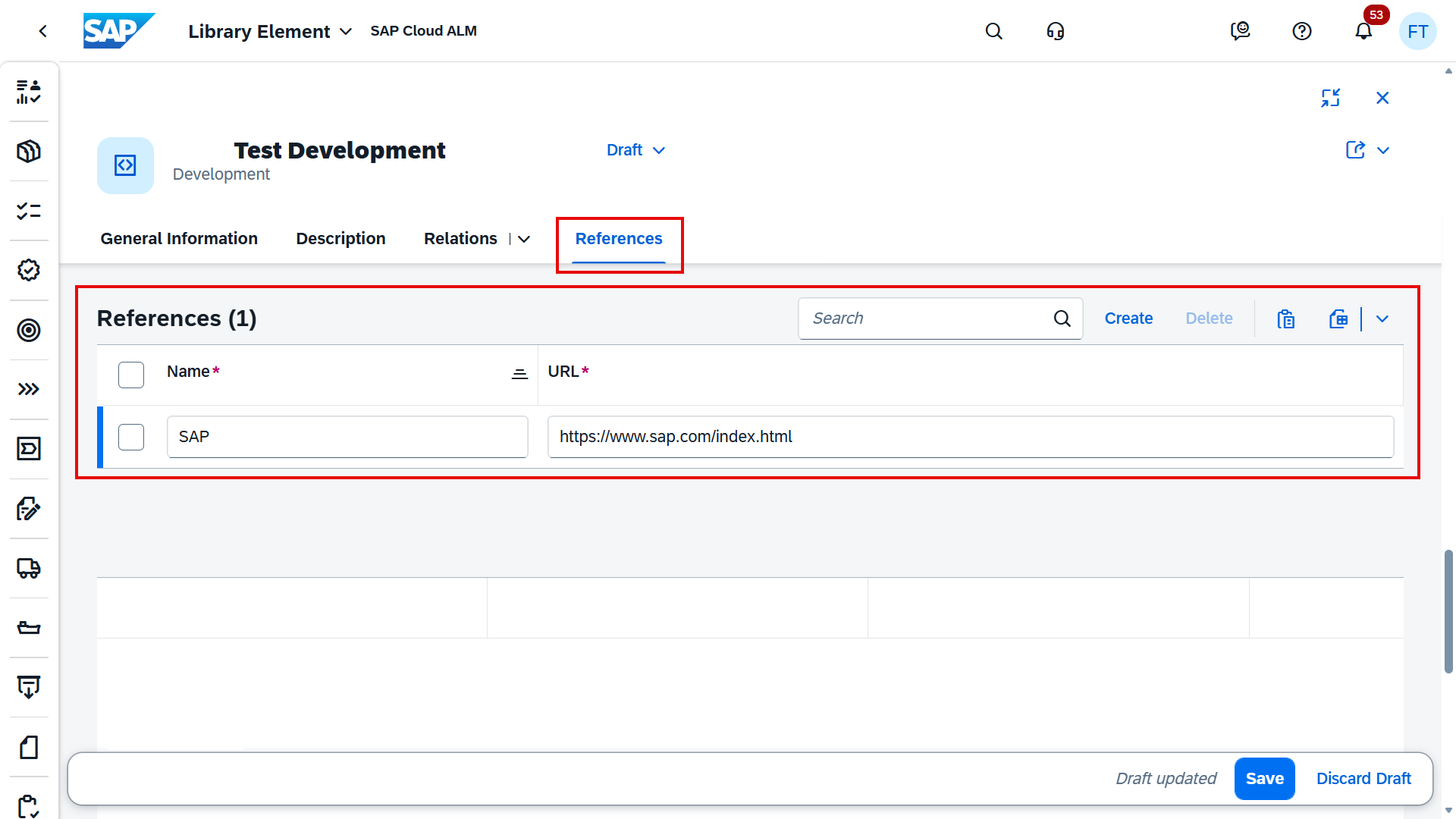
Task: Open the target circles sidebar icon
Action: click(x=29, y=330)
